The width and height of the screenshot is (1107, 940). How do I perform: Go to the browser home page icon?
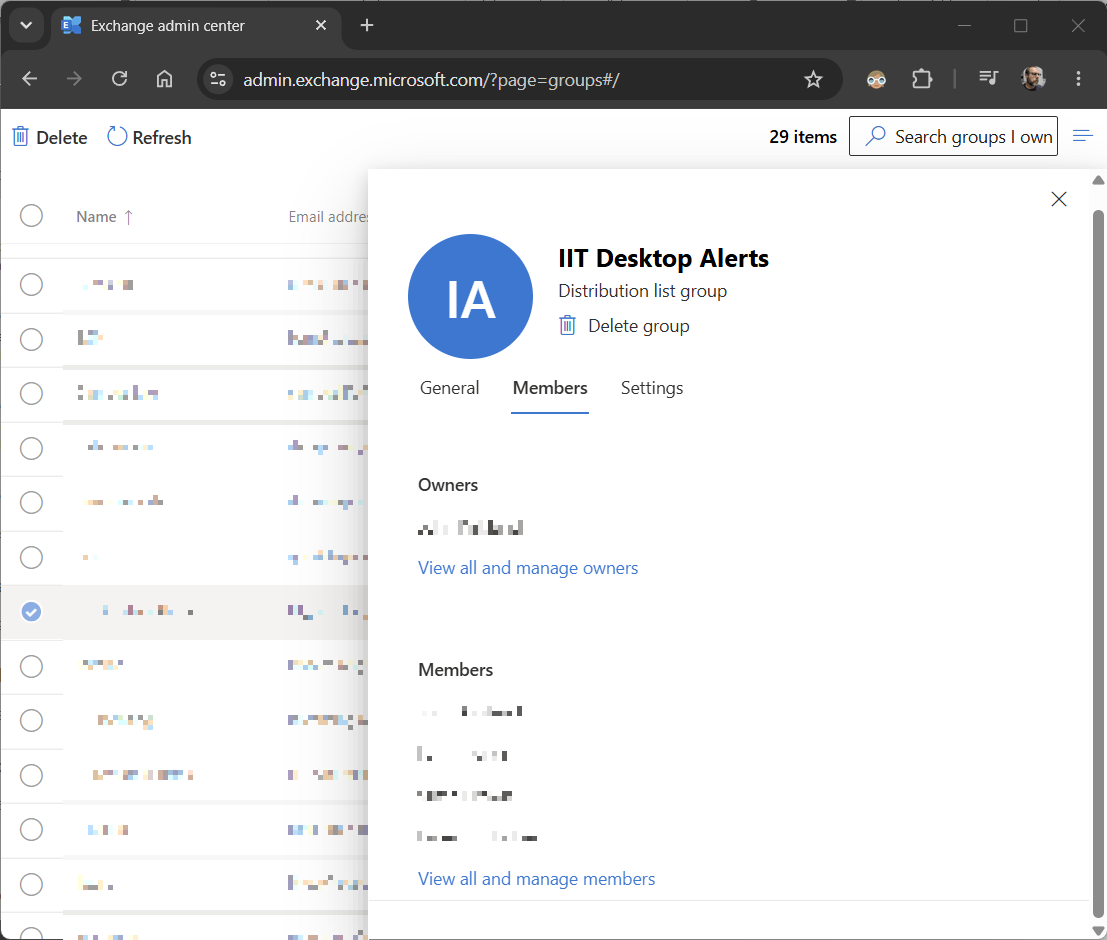tap(164, 79)
